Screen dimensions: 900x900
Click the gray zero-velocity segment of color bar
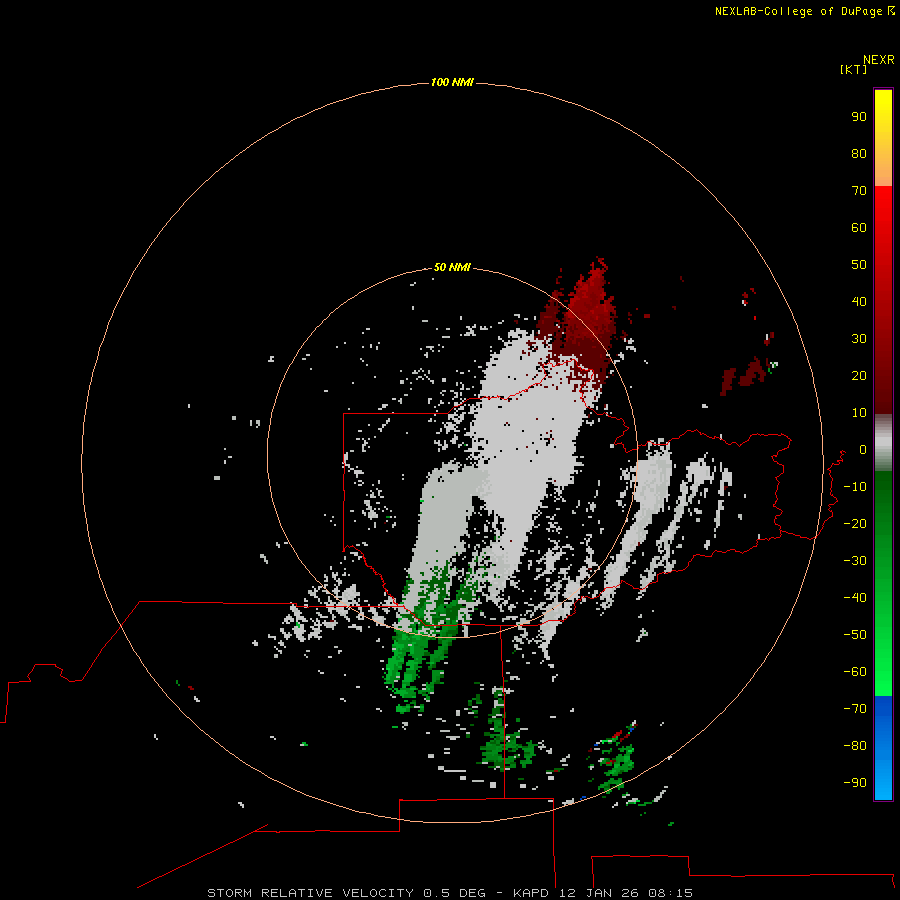click(x=883, y=443)
